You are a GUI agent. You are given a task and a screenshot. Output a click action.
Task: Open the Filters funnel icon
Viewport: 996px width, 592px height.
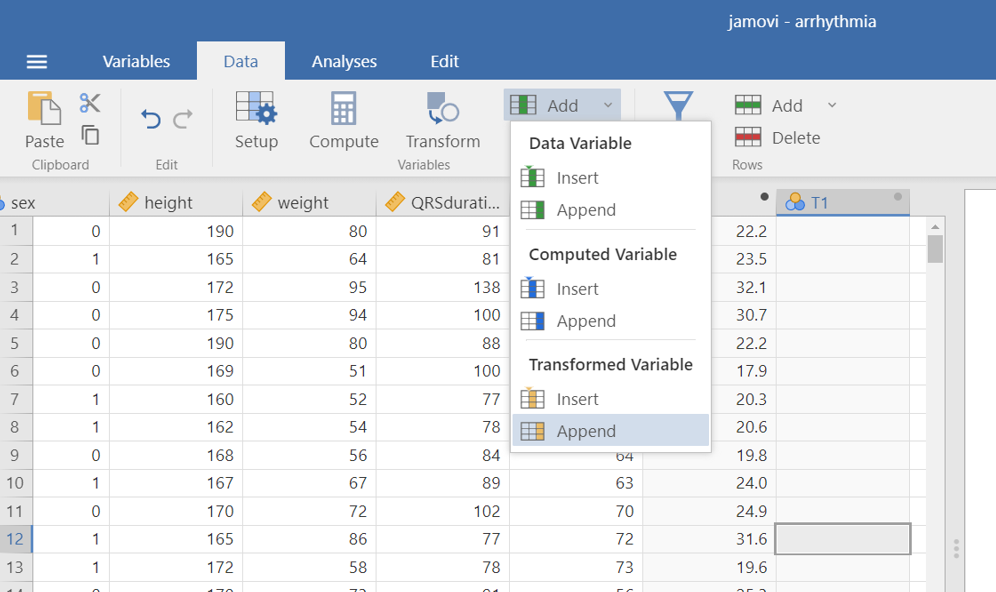pos(679,107)
